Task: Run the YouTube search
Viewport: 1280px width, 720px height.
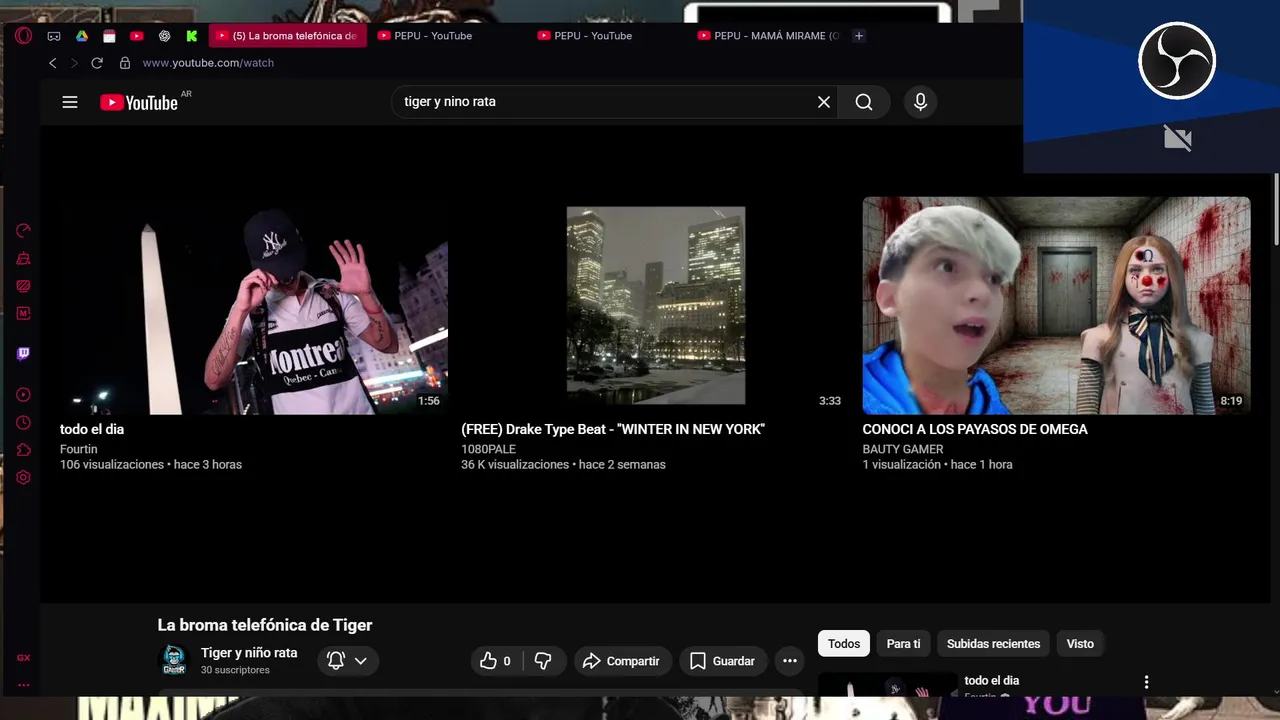Action: pos(864,102)
